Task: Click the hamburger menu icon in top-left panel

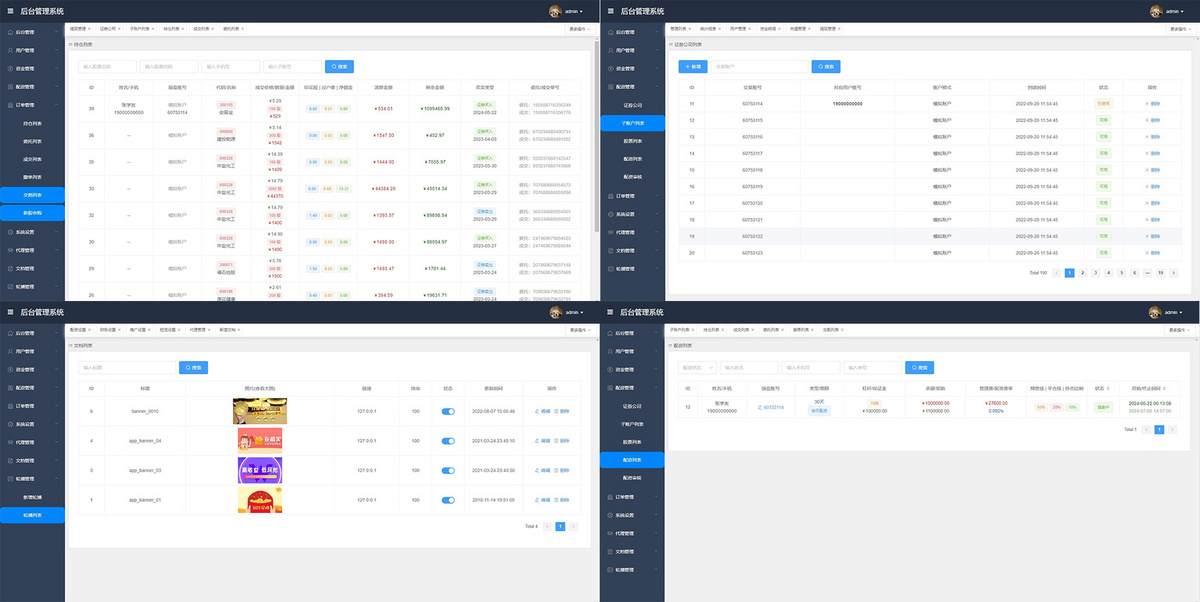Action: pos(11,11)
